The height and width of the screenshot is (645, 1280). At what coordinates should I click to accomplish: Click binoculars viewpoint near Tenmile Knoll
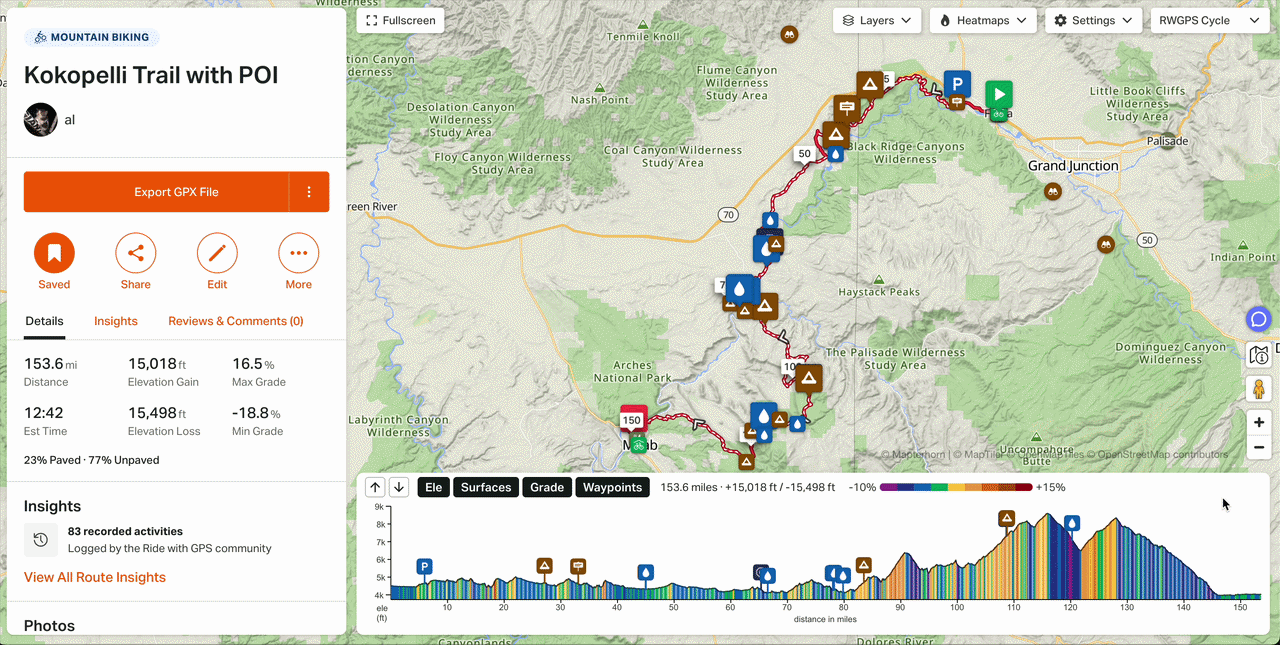click(x=788, y=34)
